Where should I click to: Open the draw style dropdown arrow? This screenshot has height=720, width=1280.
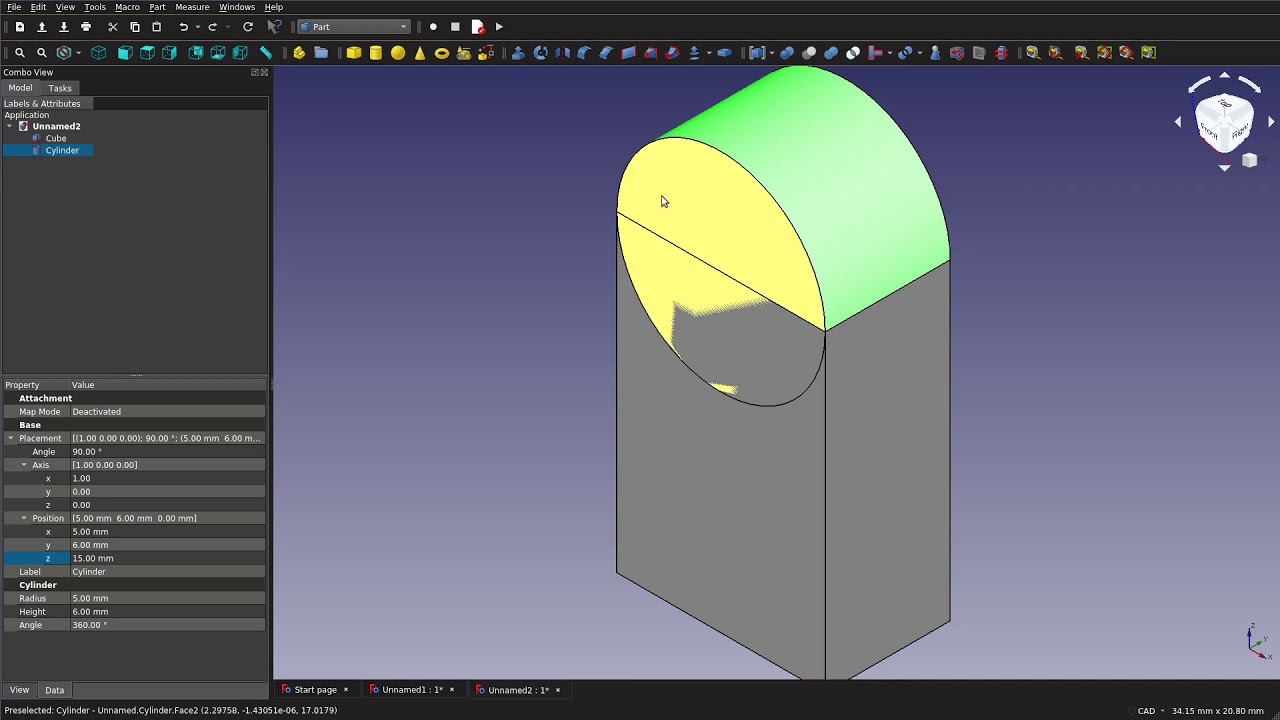(80, 53)
